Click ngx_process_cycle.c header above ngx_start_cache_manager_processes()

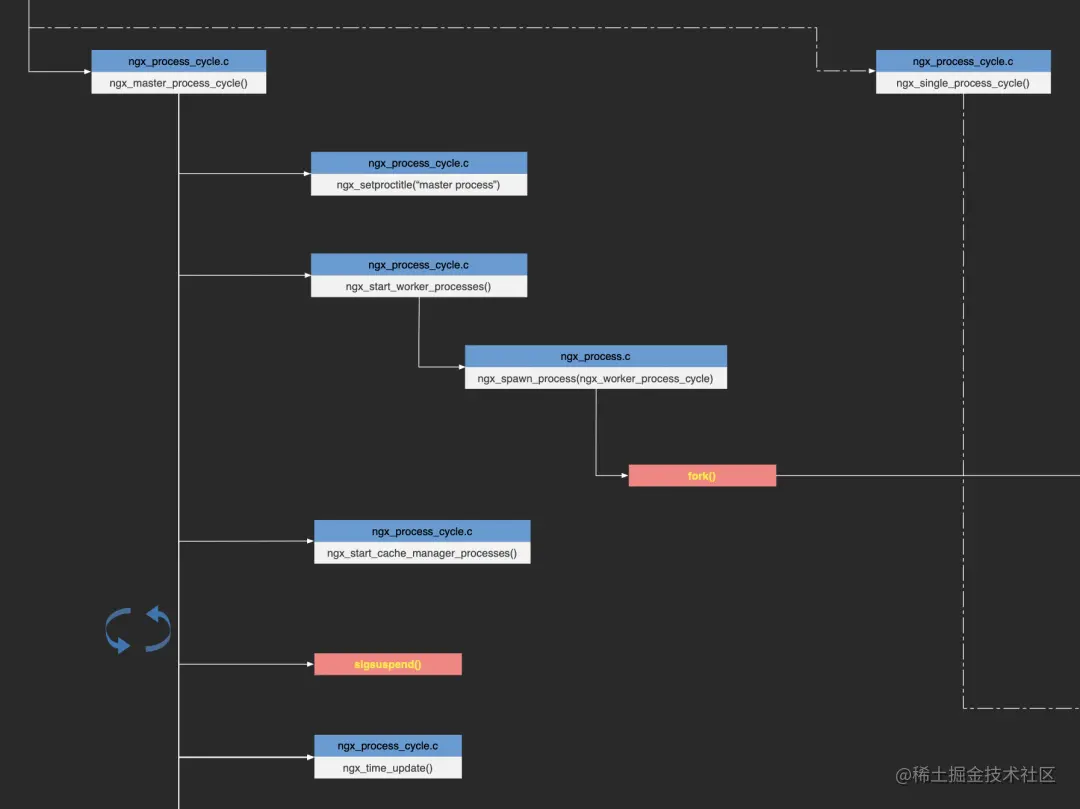pos(422,532)
